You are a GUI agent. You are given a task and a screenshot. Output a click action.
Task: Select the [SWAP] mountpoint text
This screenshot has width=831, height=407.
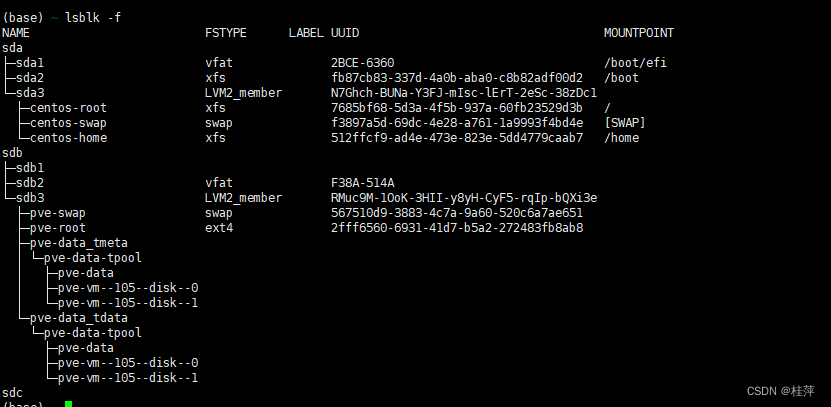624,122
